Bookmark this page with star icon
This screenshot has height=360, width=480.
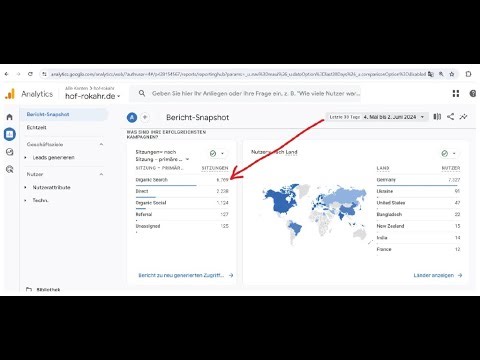point(452,74)
